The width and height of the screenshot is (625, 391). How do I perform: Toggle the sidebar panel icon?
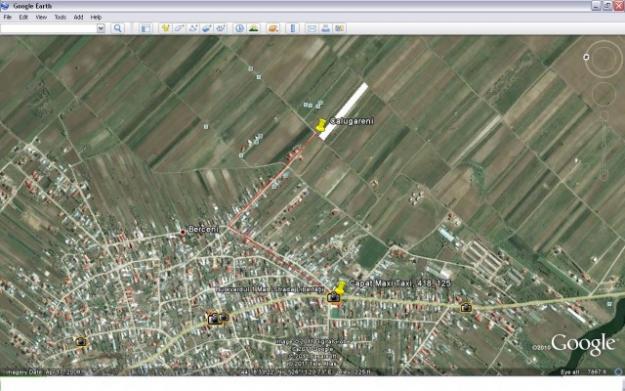146,28
